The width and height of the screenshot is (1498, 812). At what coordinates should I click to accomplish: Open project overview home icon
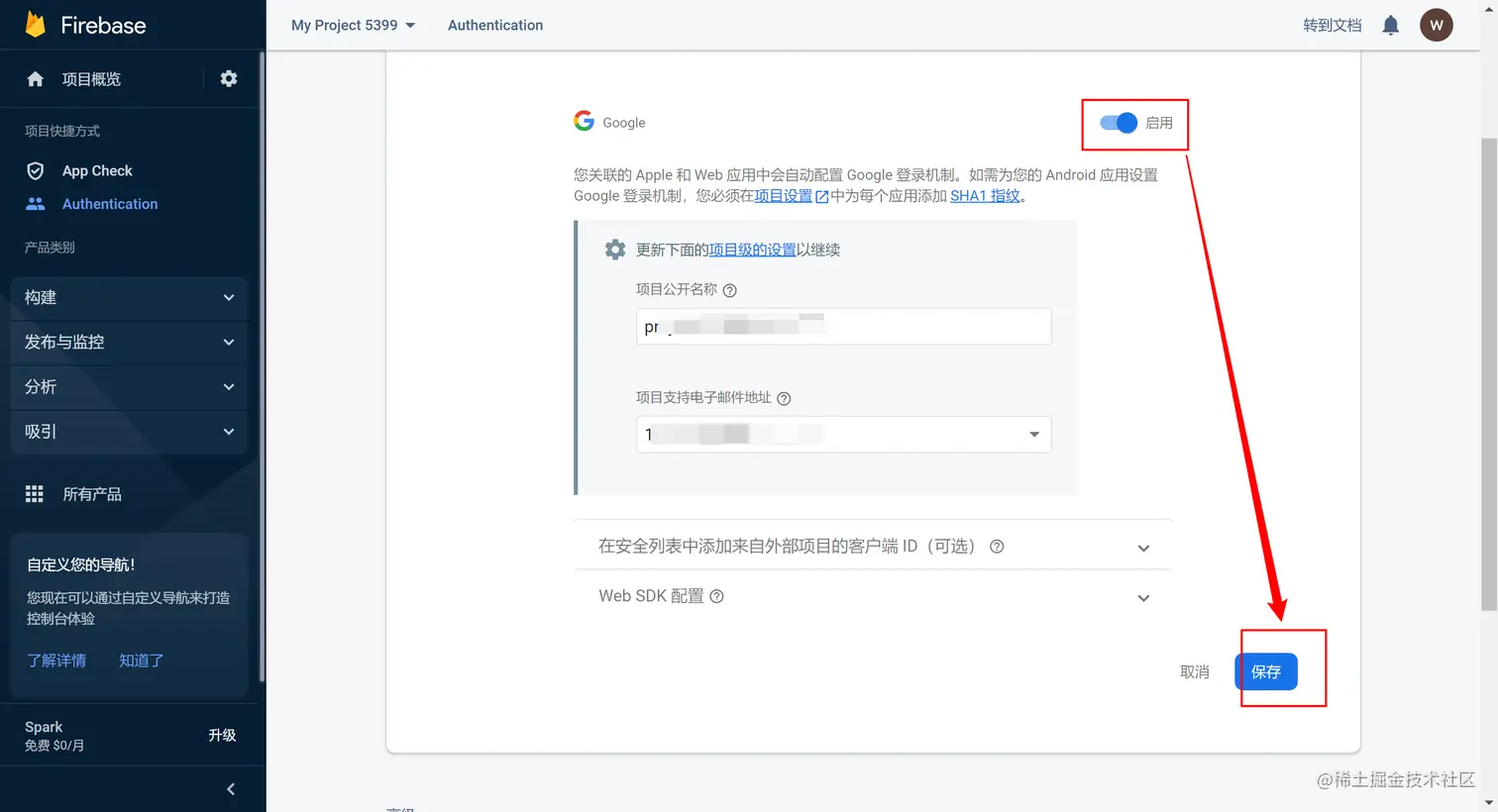pos(35,79)
